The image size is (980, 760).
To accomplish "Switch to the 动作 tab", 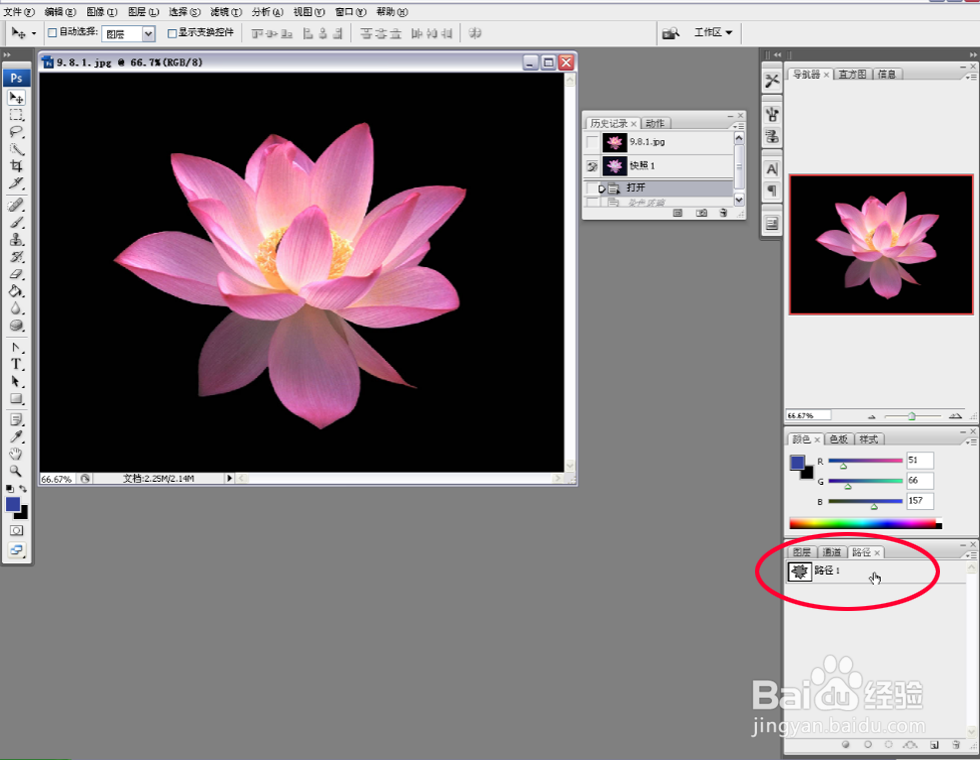I will pos(655,123).
